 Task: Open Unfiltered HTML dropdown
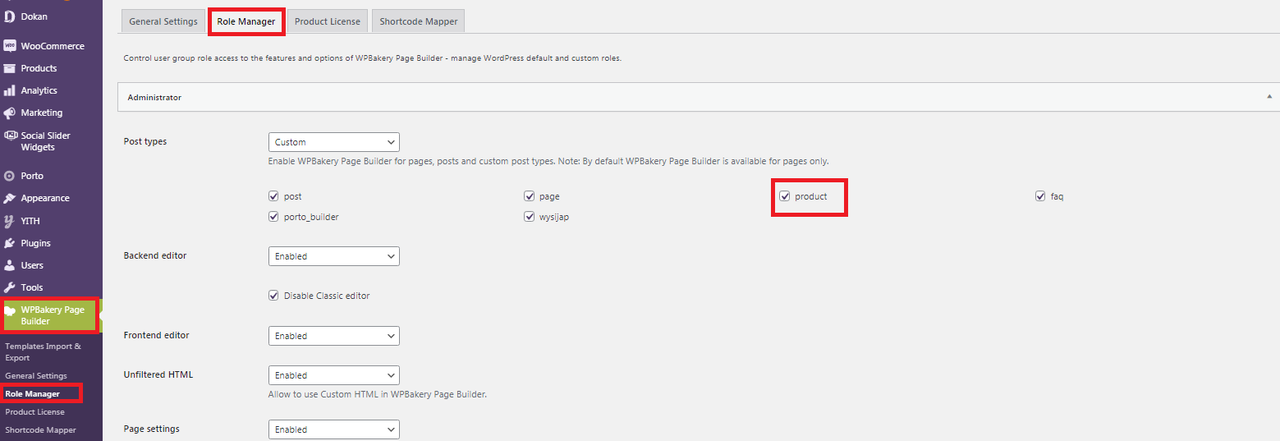pyautogui.click(x=334, y=375)
